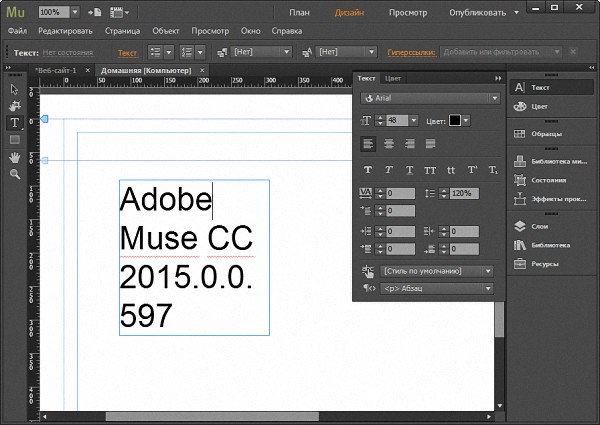Image resolution: width=600 pixels, height=425 pixels.
Task: Switch to Дизайн view
Action: pos(349,13)
